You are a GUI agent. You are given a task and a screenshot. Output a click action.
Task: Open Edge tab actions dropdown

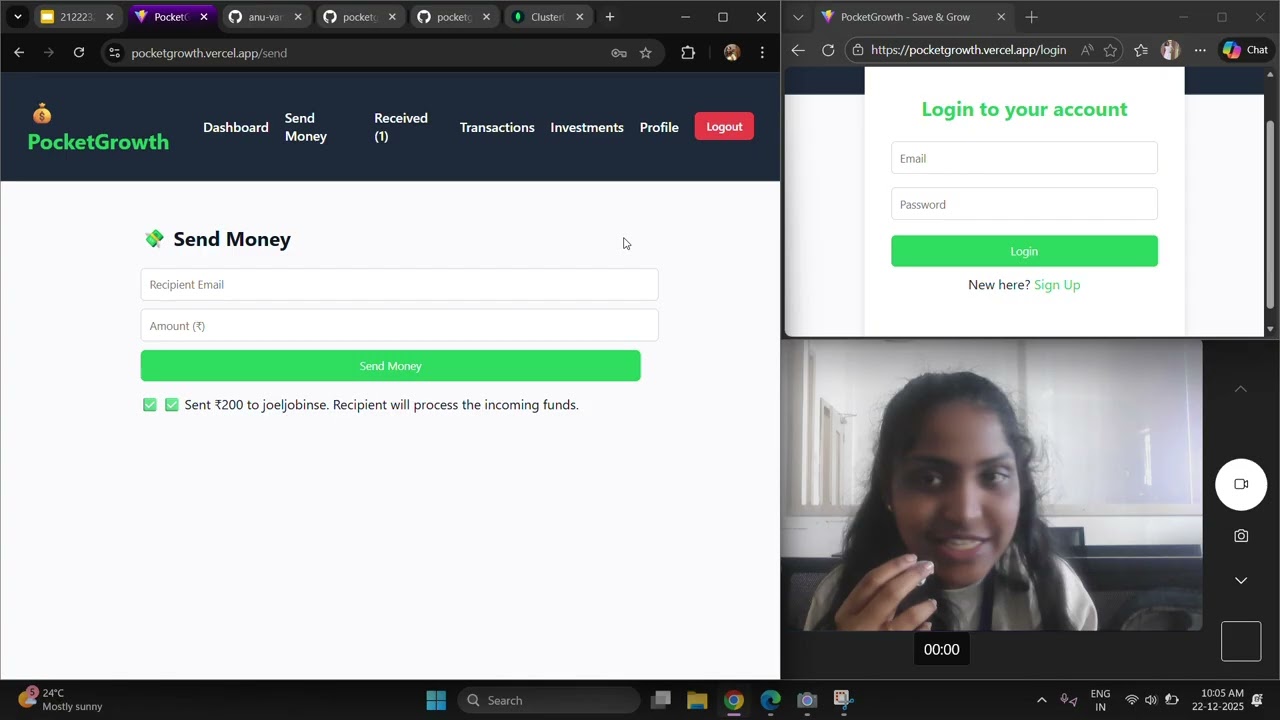tap(798, 17)
